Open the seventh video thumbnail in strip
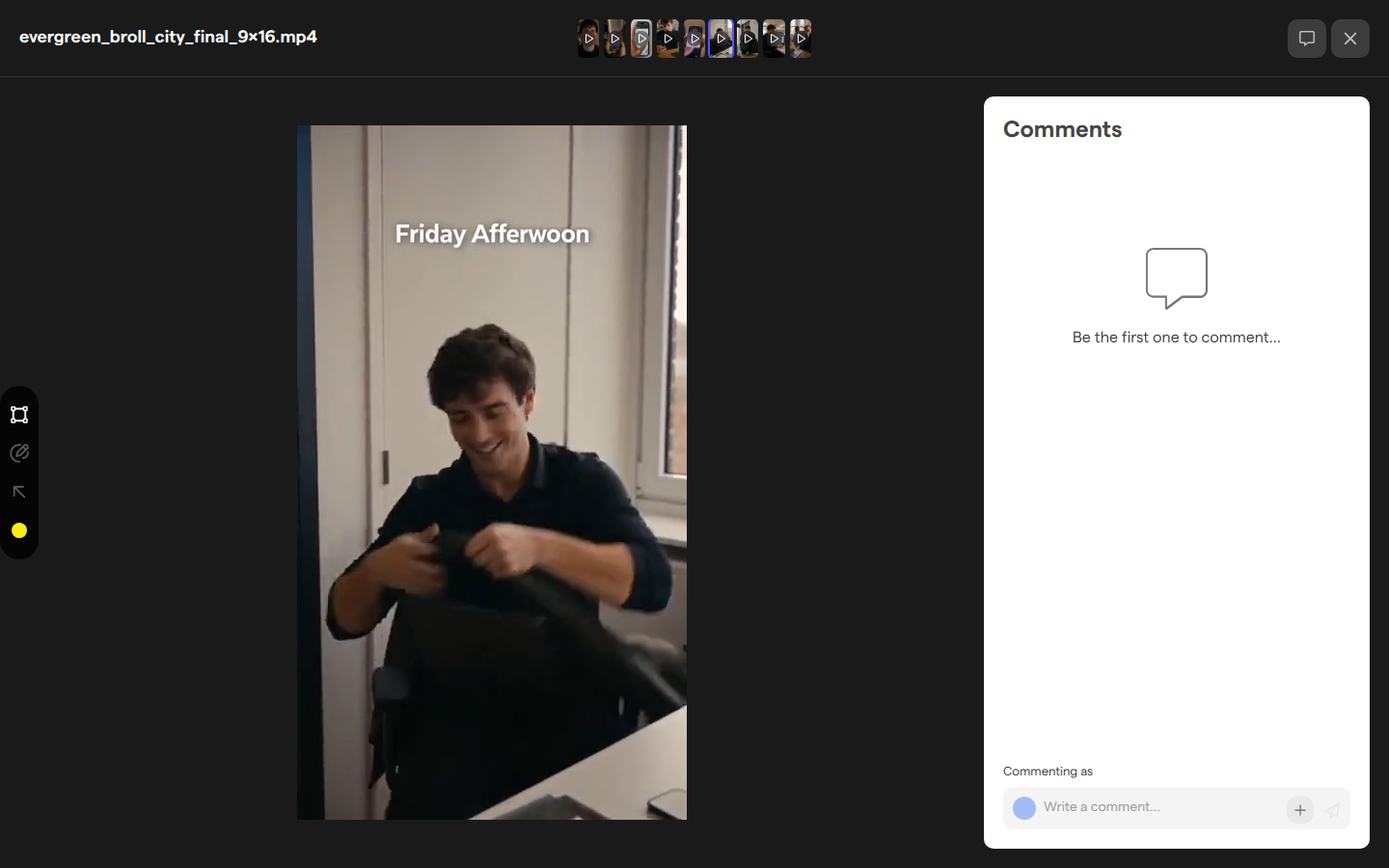 pos(748,39)
